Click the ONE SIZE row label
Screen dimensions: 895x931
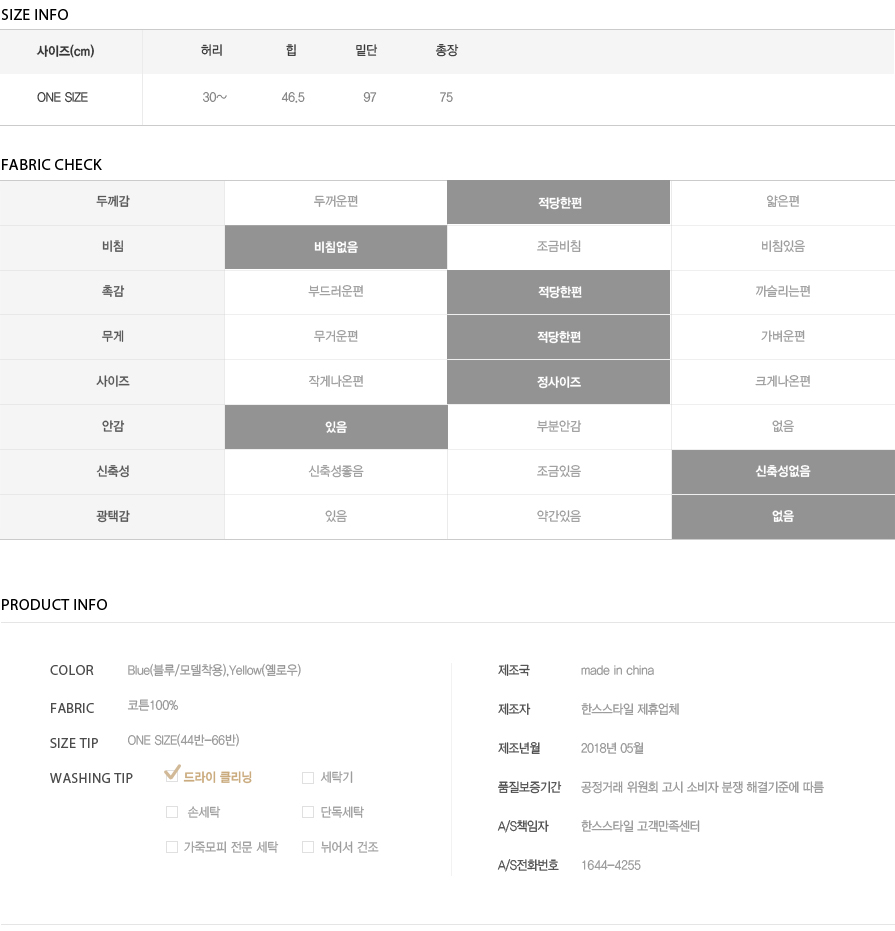pyautogui.click(x=62, y=97)
